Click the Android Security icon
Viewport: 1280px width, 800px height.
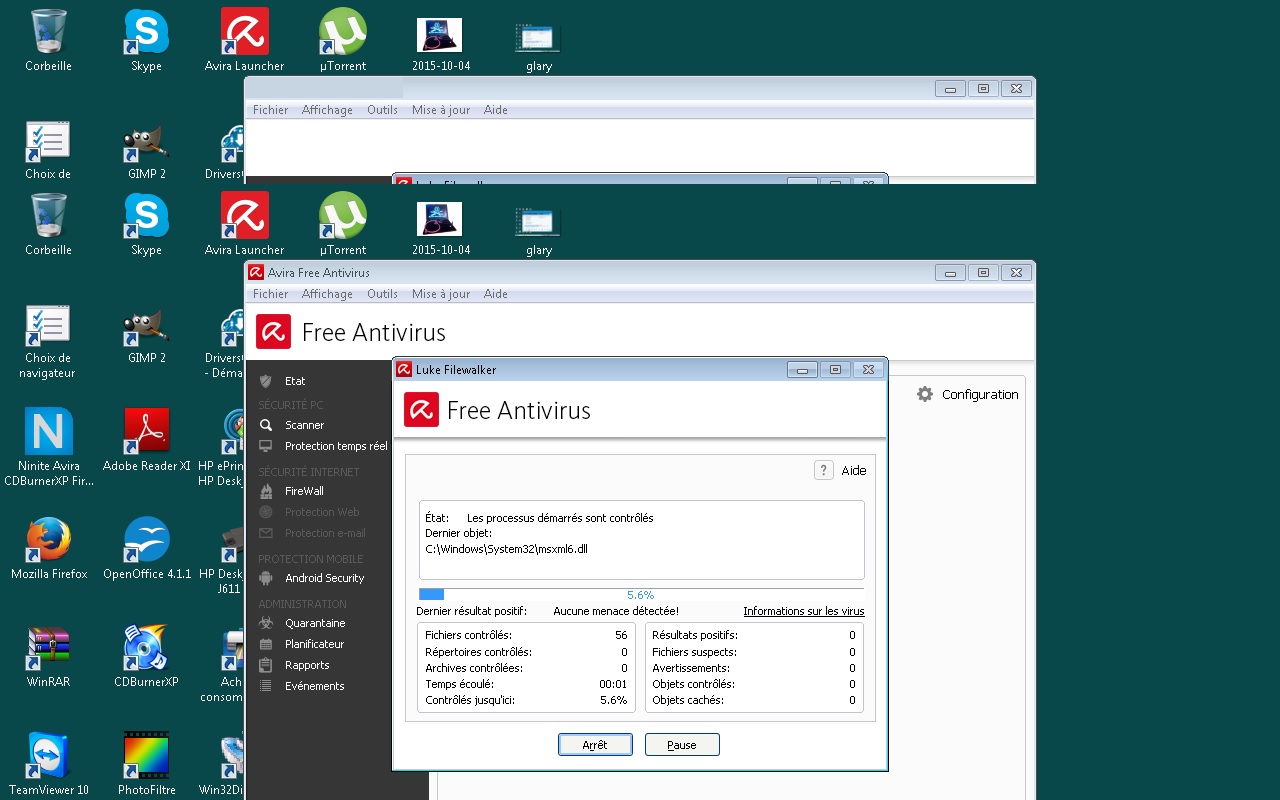pyautogui.click(x=266, y=578)
